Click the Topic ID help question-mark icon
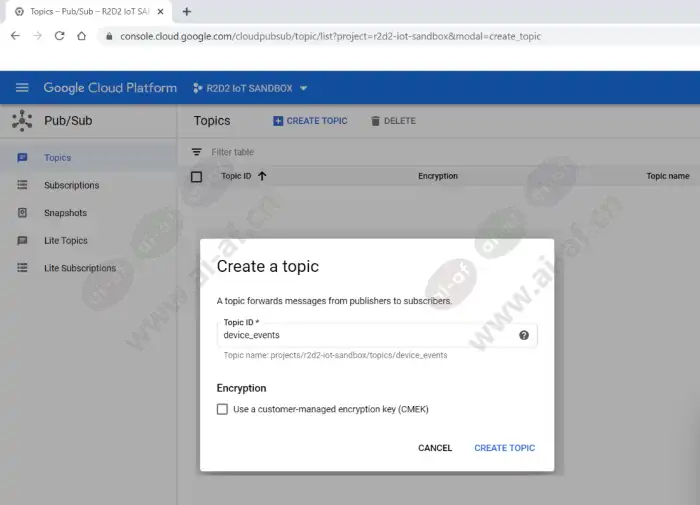The width and height of the screenshot is (700, 505). 524,335
